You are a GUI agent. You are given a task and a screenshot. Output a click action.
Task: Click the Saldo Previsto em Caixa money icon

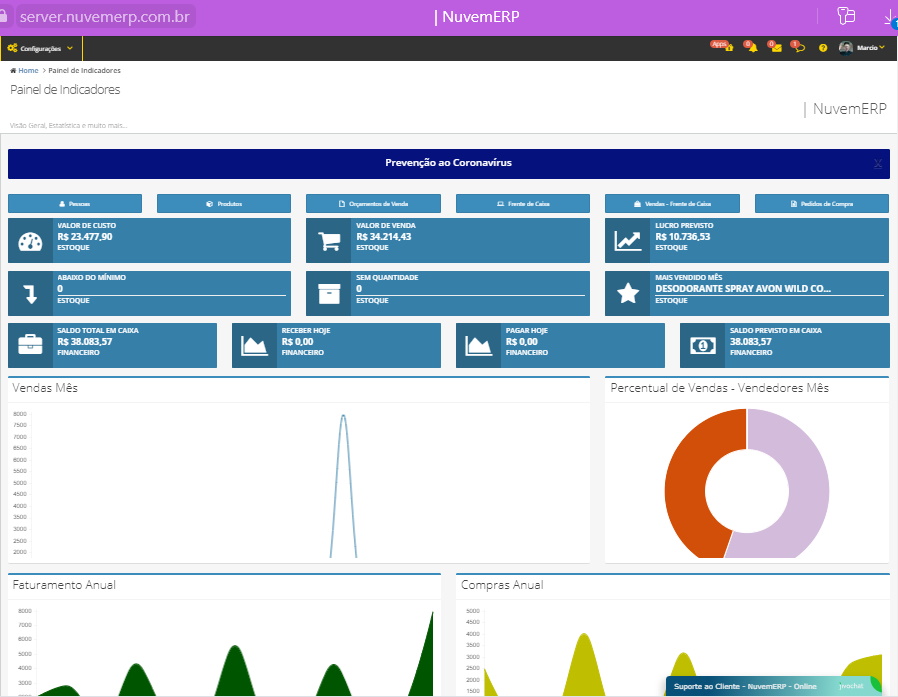[703, 346]
